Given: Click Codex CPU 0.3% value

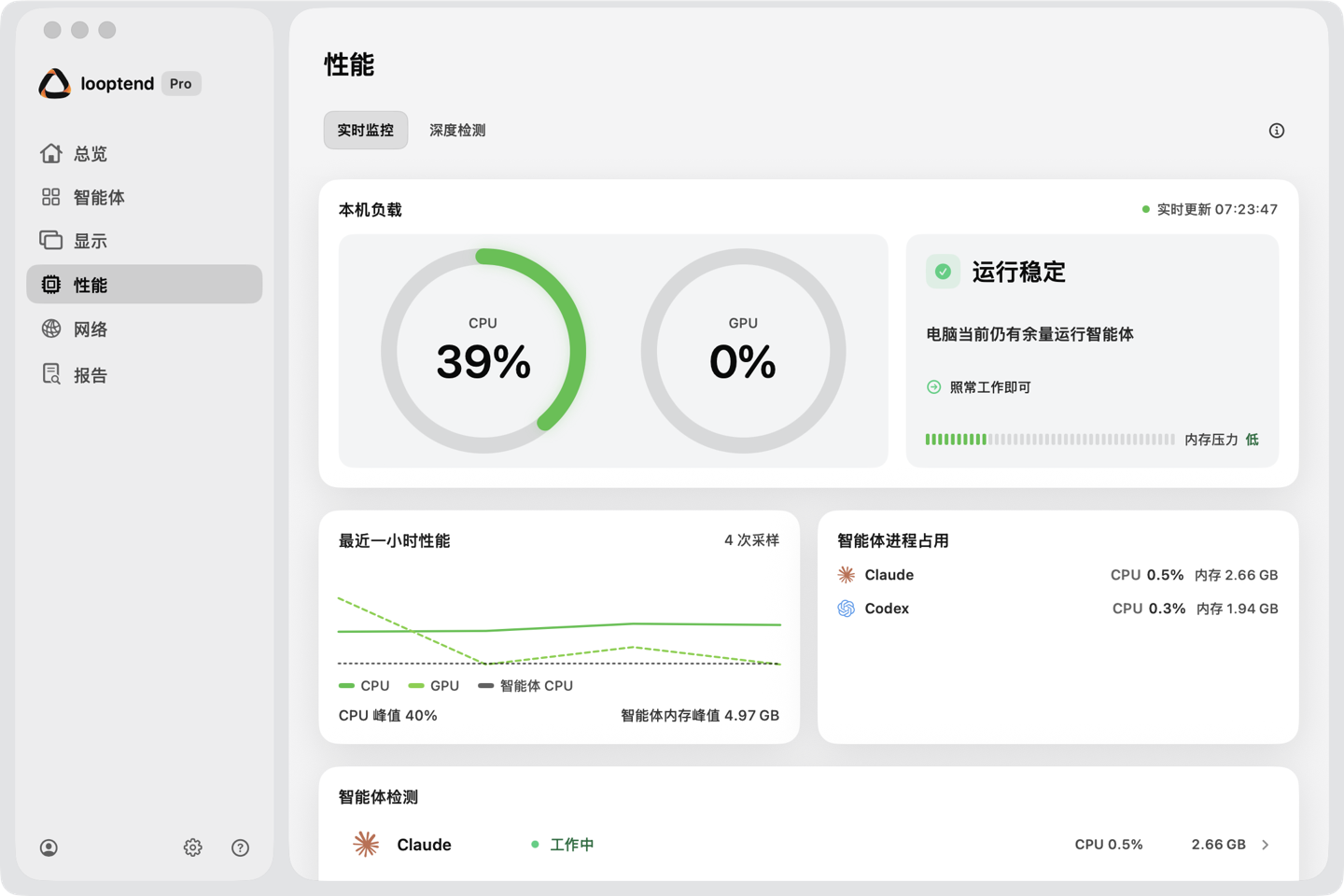Looking at the screenshot, I should tap(1149, 609).
